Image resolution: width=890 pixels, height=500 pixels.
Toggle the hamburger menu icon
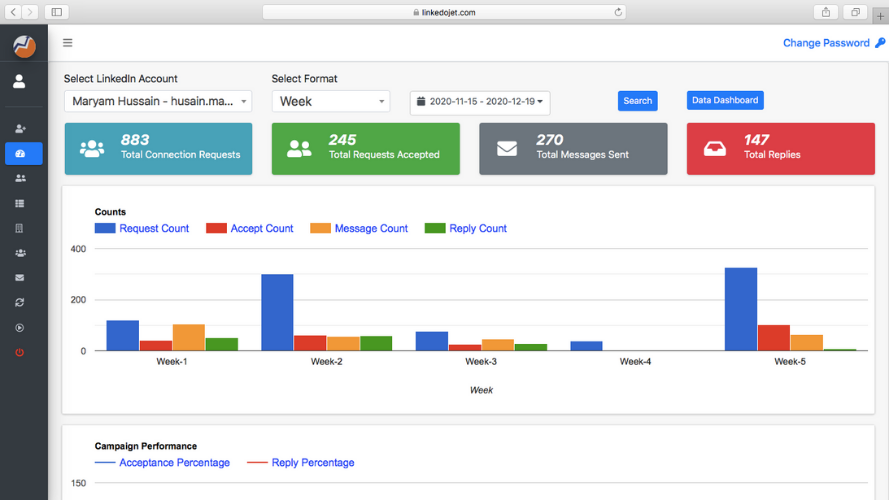point(68,43)
